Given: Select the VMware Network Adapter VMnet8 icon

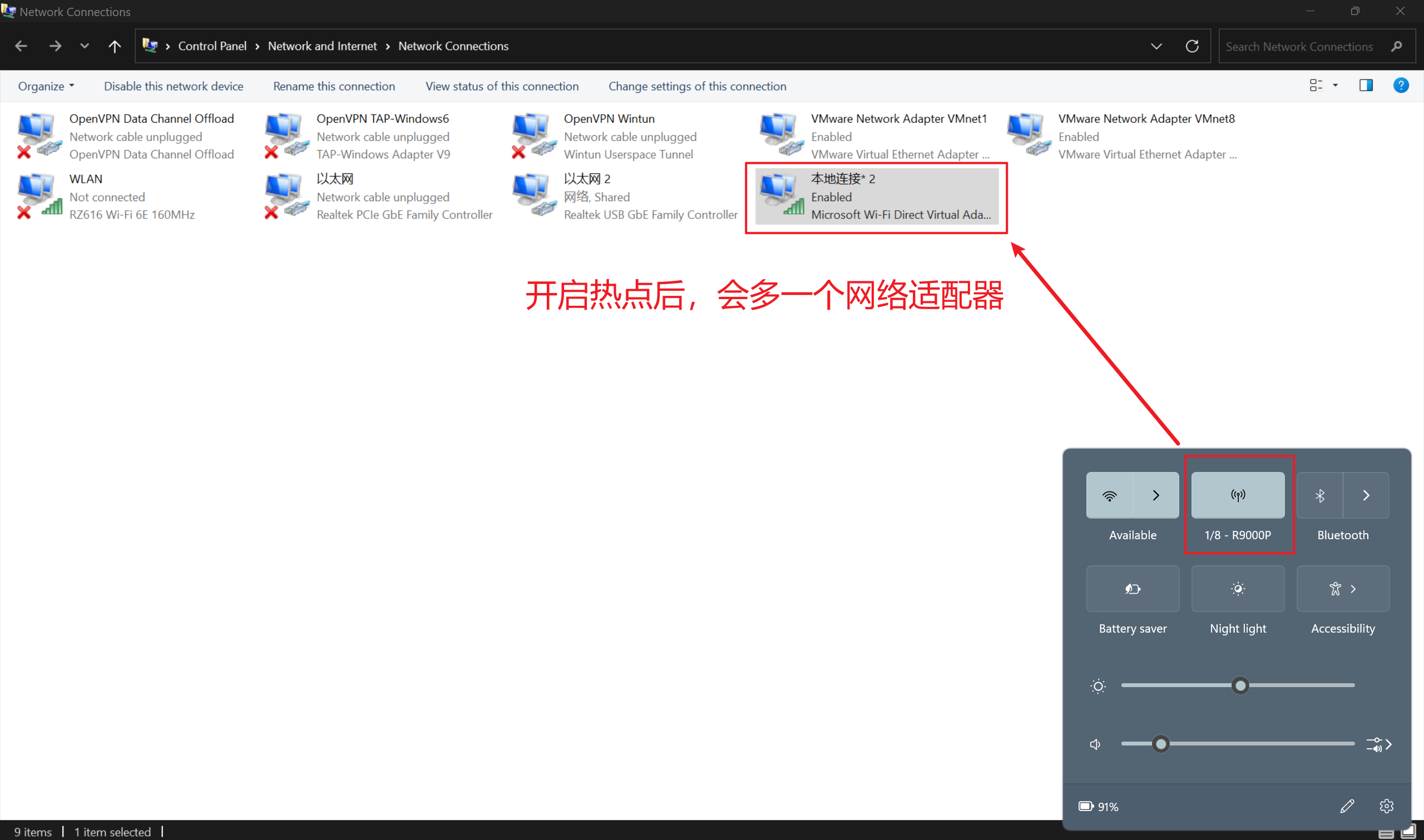Looking at the screenshot, I should 1027,135.
